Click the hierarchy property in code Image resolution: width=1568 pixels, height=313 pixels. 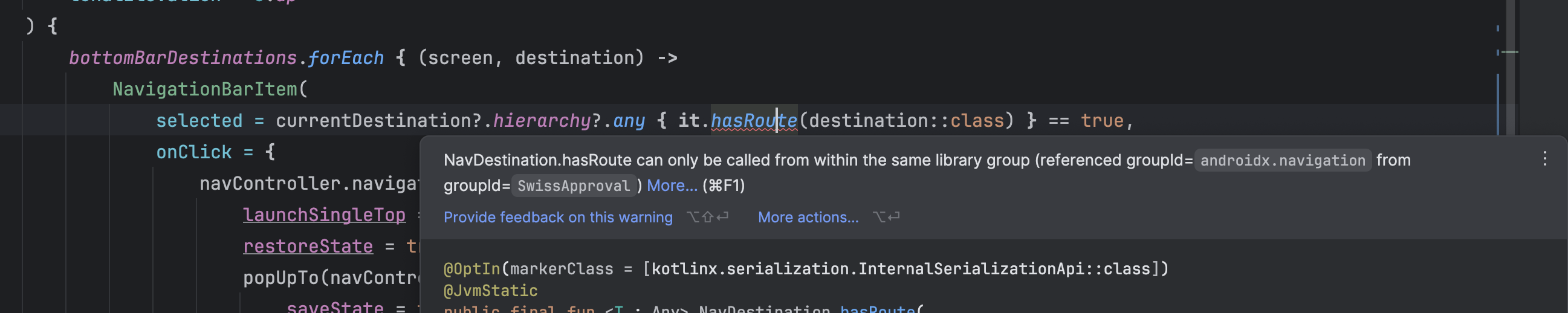click(541, 121)
